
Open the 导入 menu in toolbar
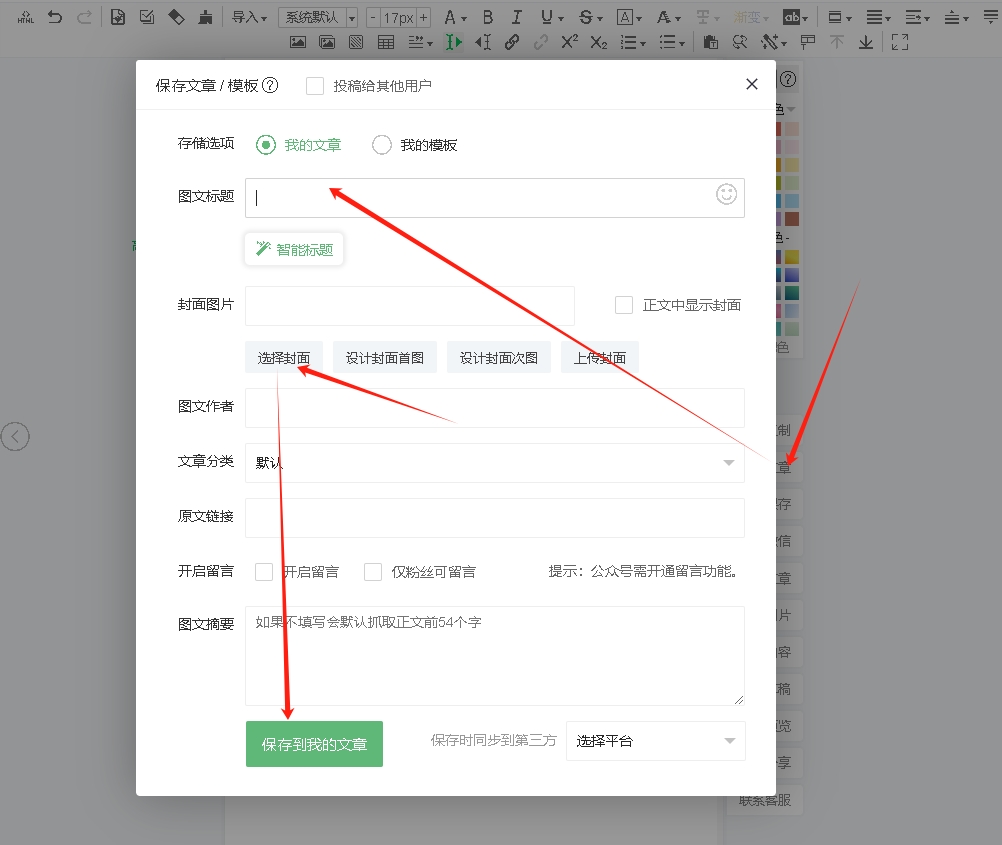pos(249,17)
